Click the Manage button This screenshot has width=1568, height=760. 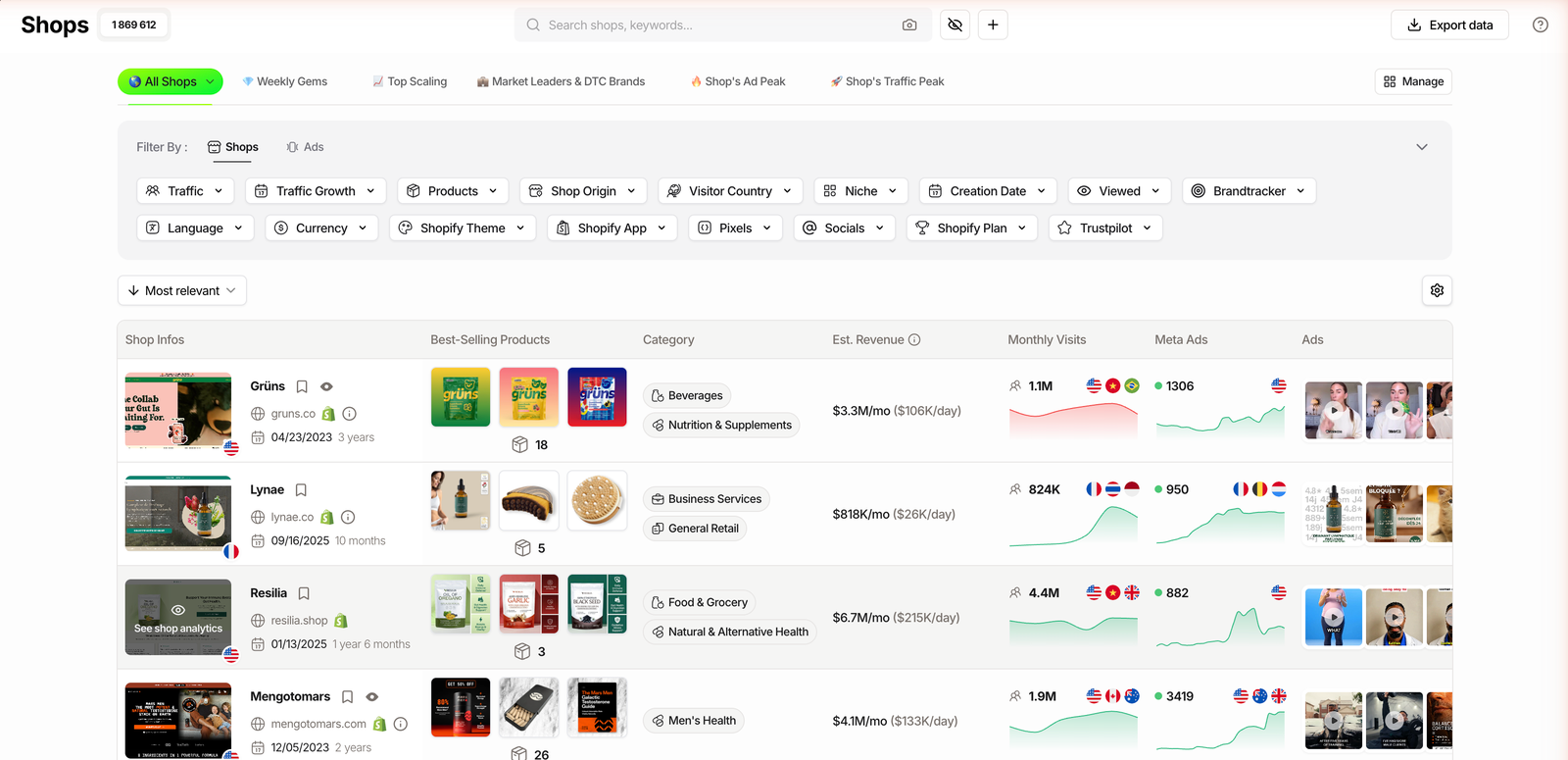coord(1413,81)
